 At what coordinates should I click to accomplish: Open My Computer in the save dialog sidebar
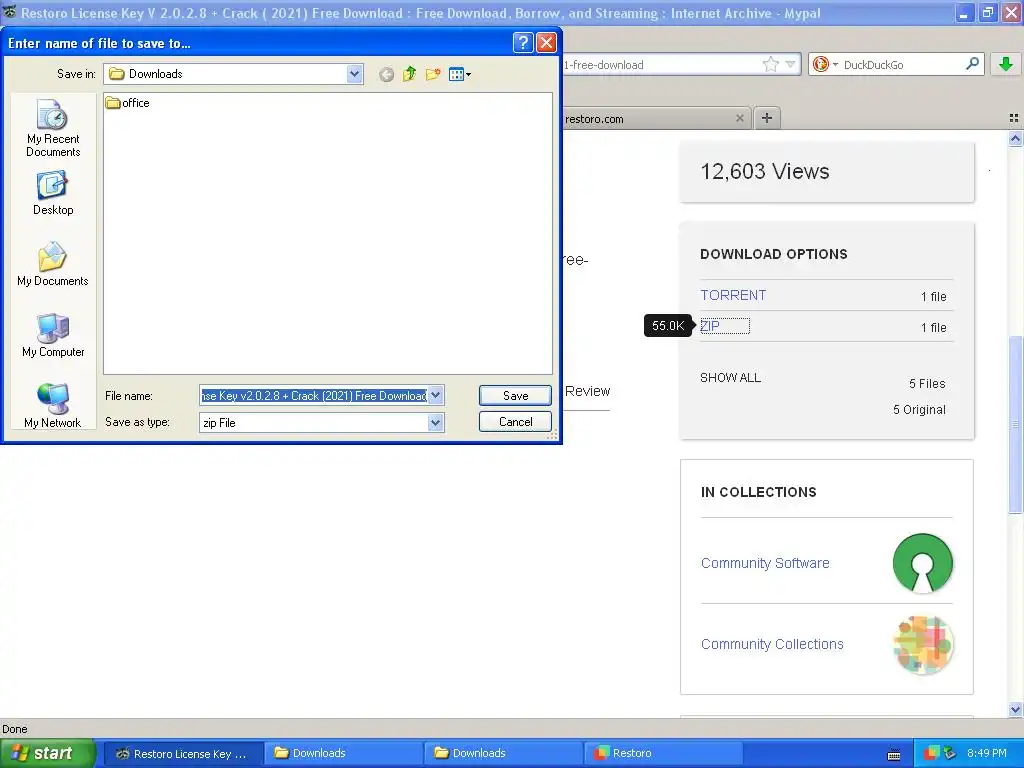(x=53, y=335)
